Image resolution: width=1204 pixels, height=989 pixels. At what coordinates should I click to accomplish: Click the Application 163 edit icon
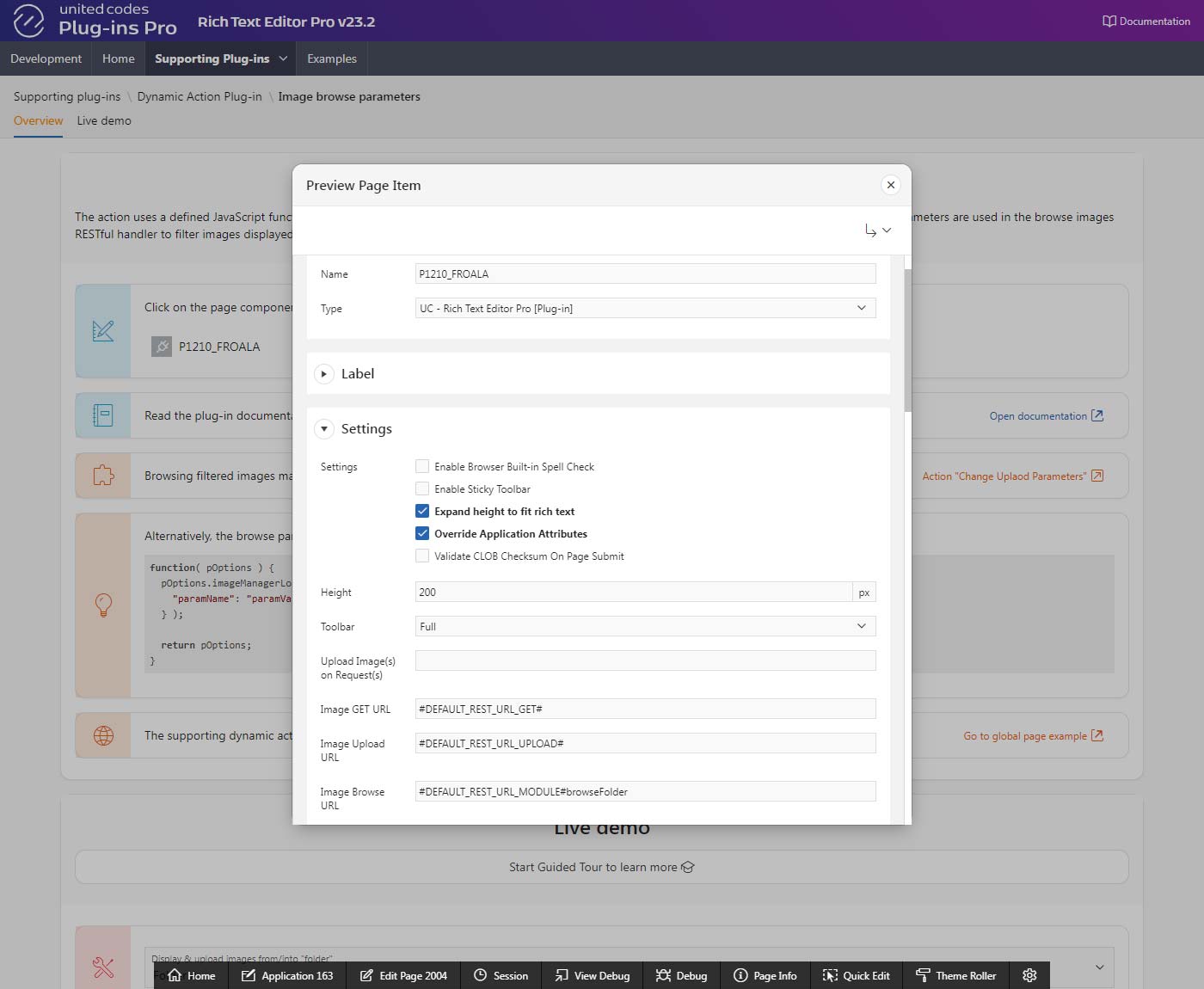pyautogui.click(x=249, y=975)
